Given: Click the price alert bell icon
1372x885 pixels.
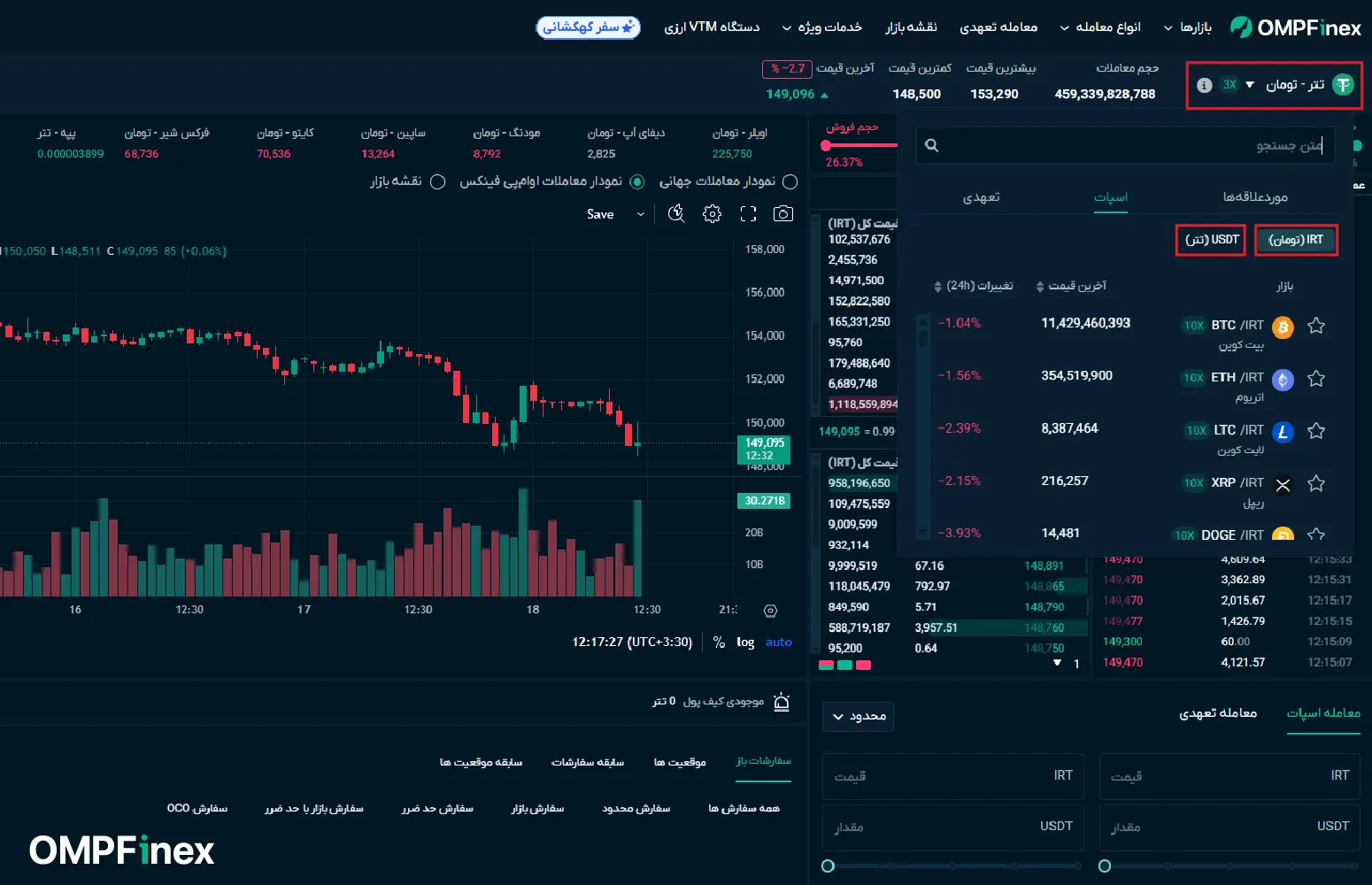Looking at the screenshot, I should click(x=782, y=702).
